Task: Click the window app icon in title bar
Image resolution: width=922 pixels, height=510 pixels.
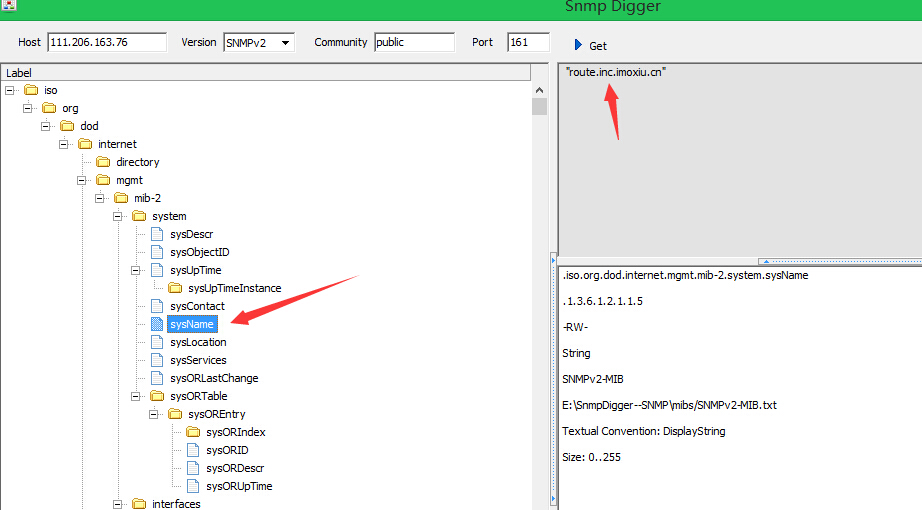Action: click(8, 5)
